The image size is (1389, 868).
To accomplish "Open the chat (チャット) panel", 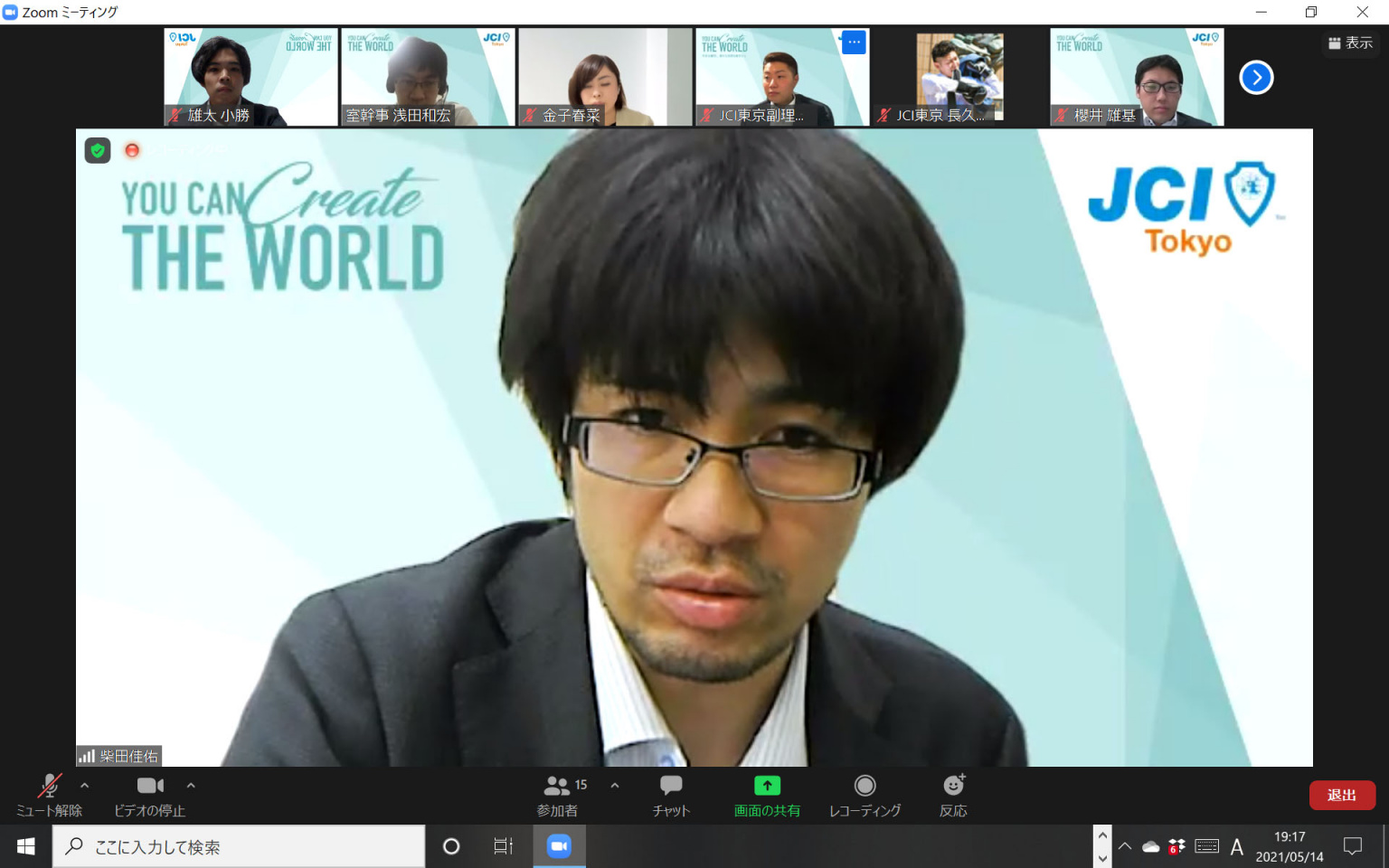I will click(671, 794).
